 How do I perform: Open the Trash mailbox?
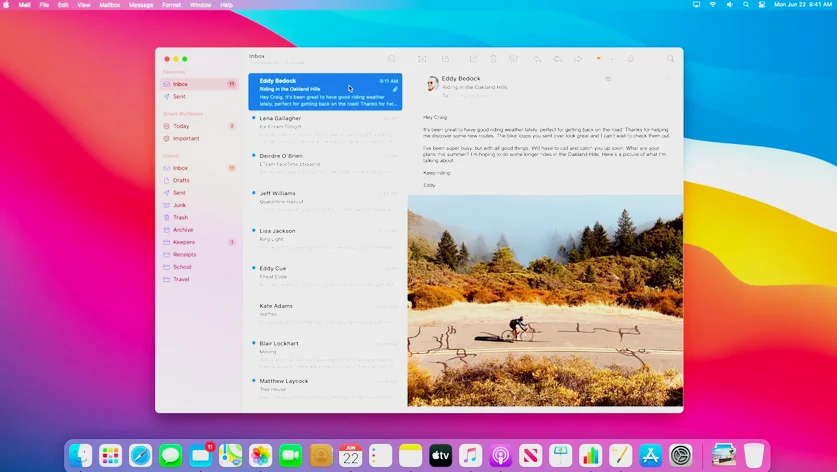tap(199, 217)
